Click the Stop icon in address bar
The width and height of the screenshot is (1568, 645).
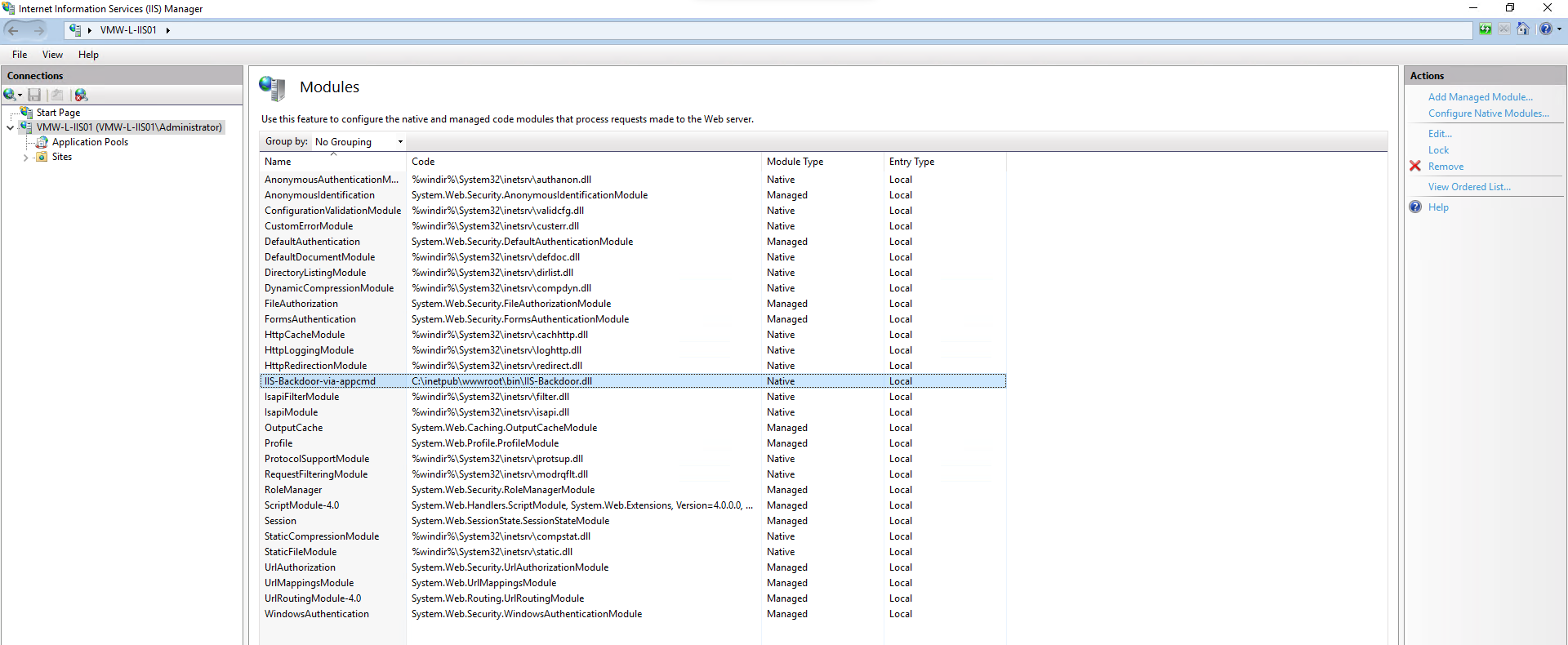(1504, 29)
